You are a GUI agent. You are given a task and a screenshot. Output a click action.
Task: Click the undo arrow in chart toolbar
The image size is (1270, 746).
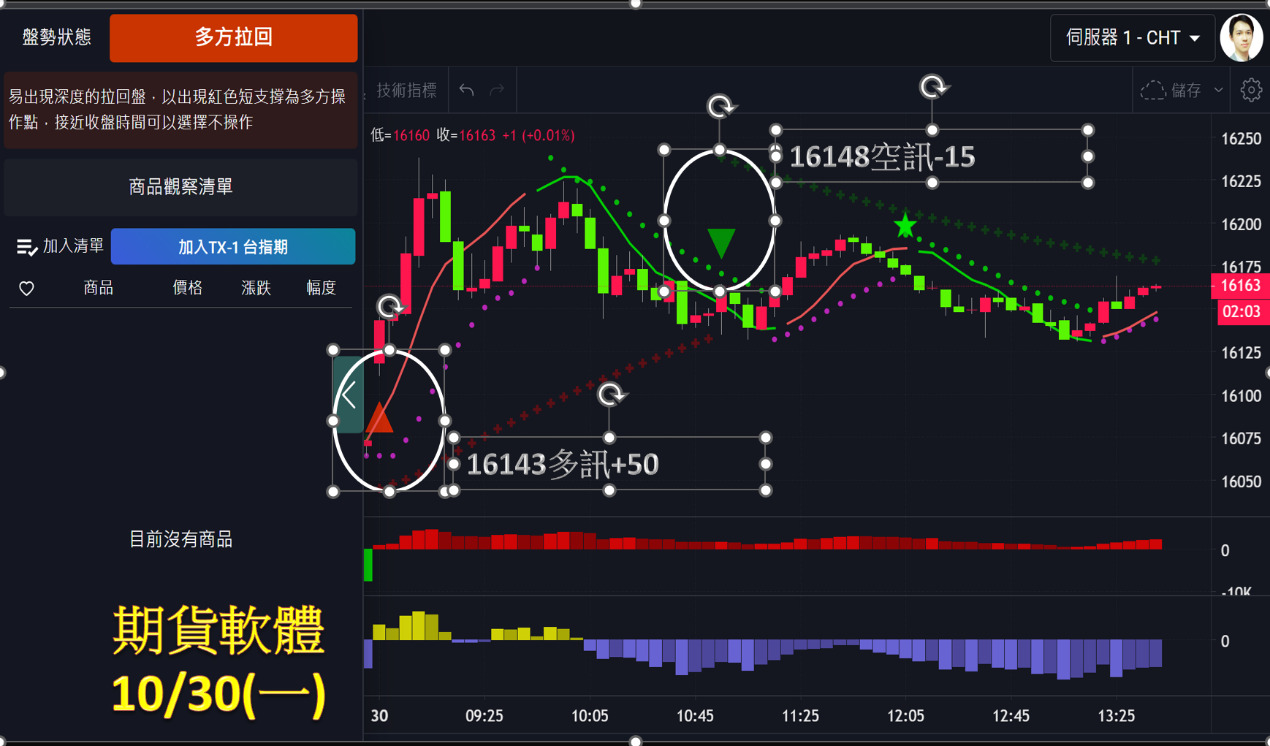(x=467, y=90)
